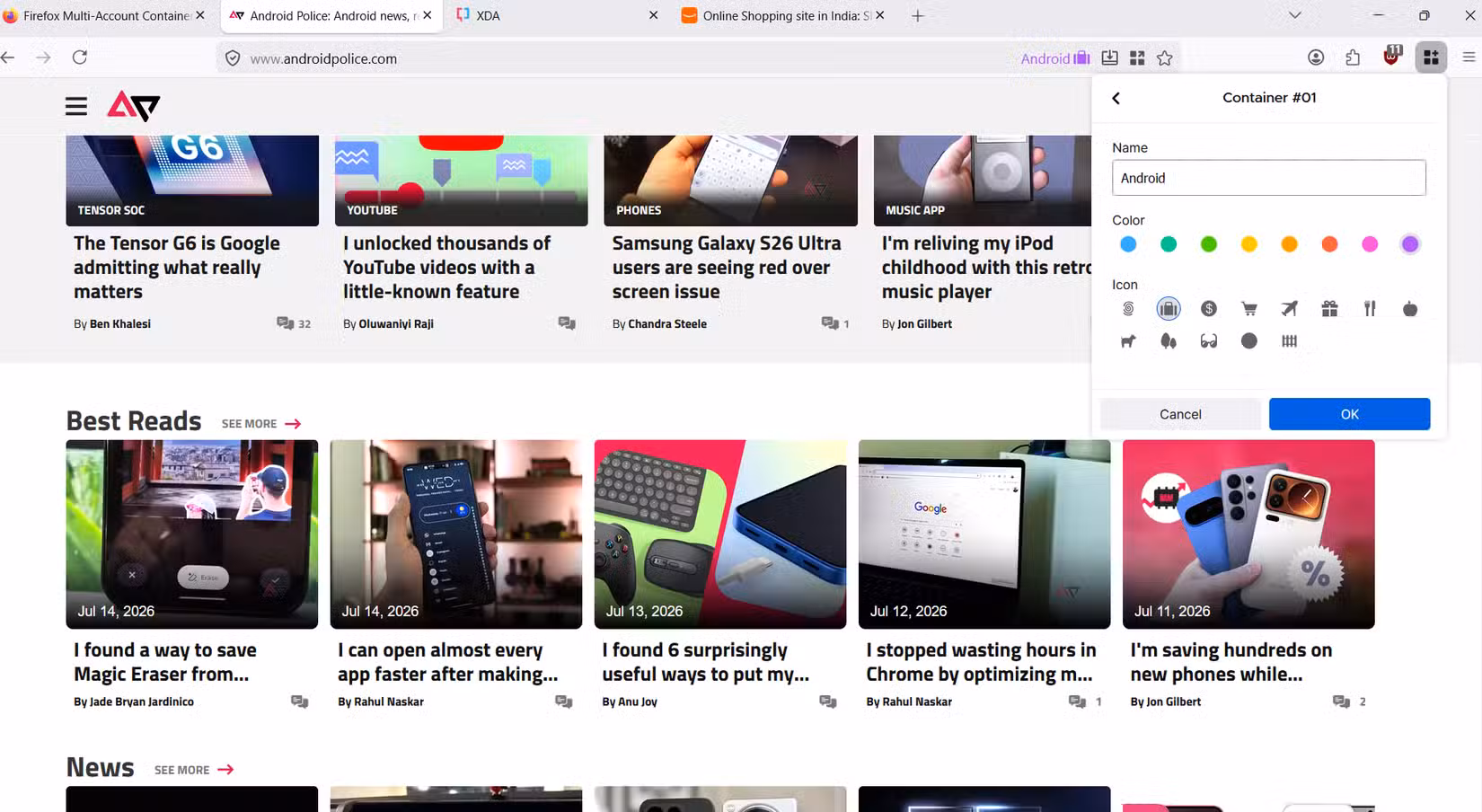This screenshot has height=812, width=1482.
Task: Reload the current page
Action: pyautogui.click(x=80, y=57)
